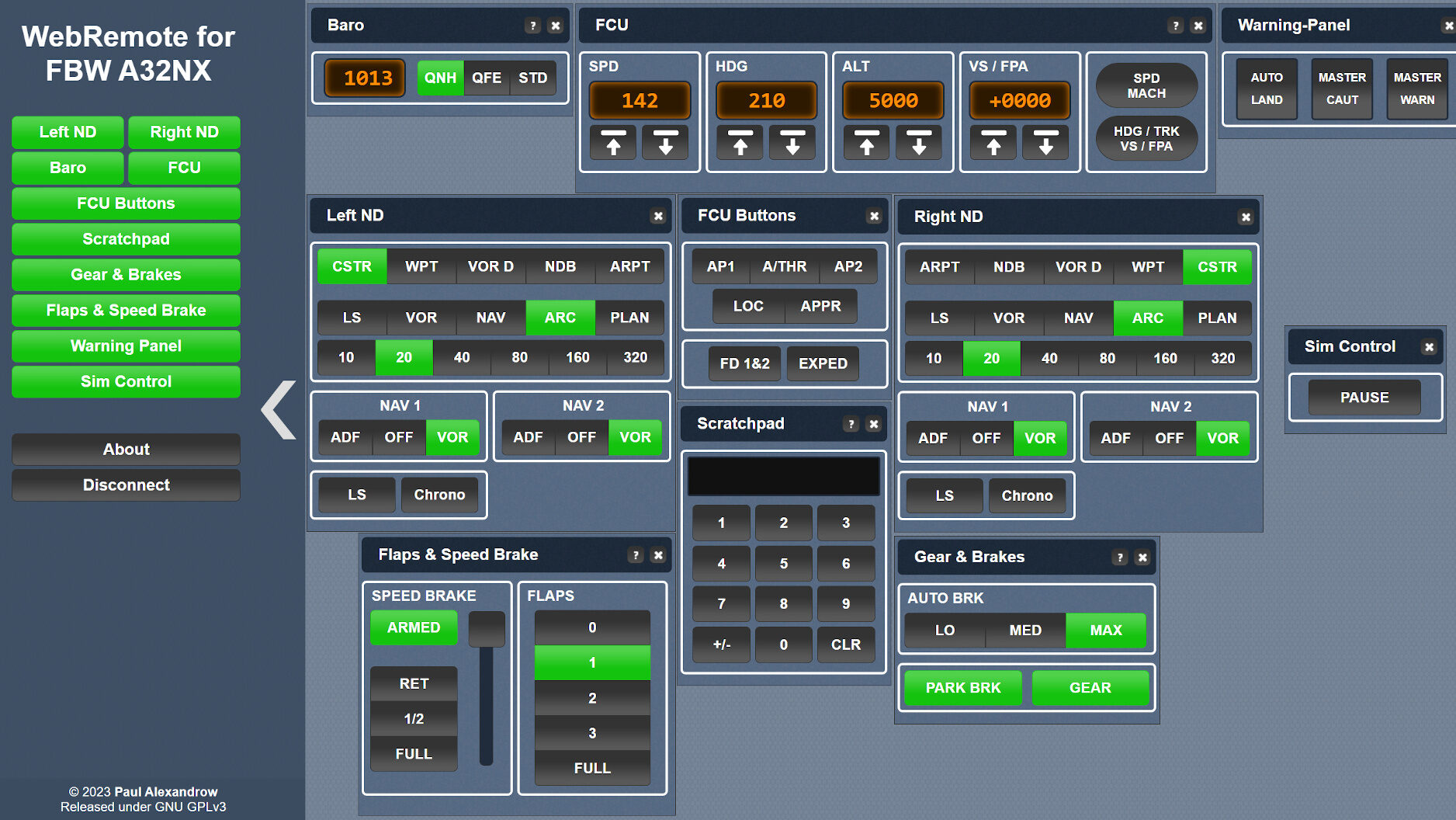Open Scratchpad from the sidebar menu
Image resolution: width=1456 pixels, height=820 pixels.
click(126, 239)
